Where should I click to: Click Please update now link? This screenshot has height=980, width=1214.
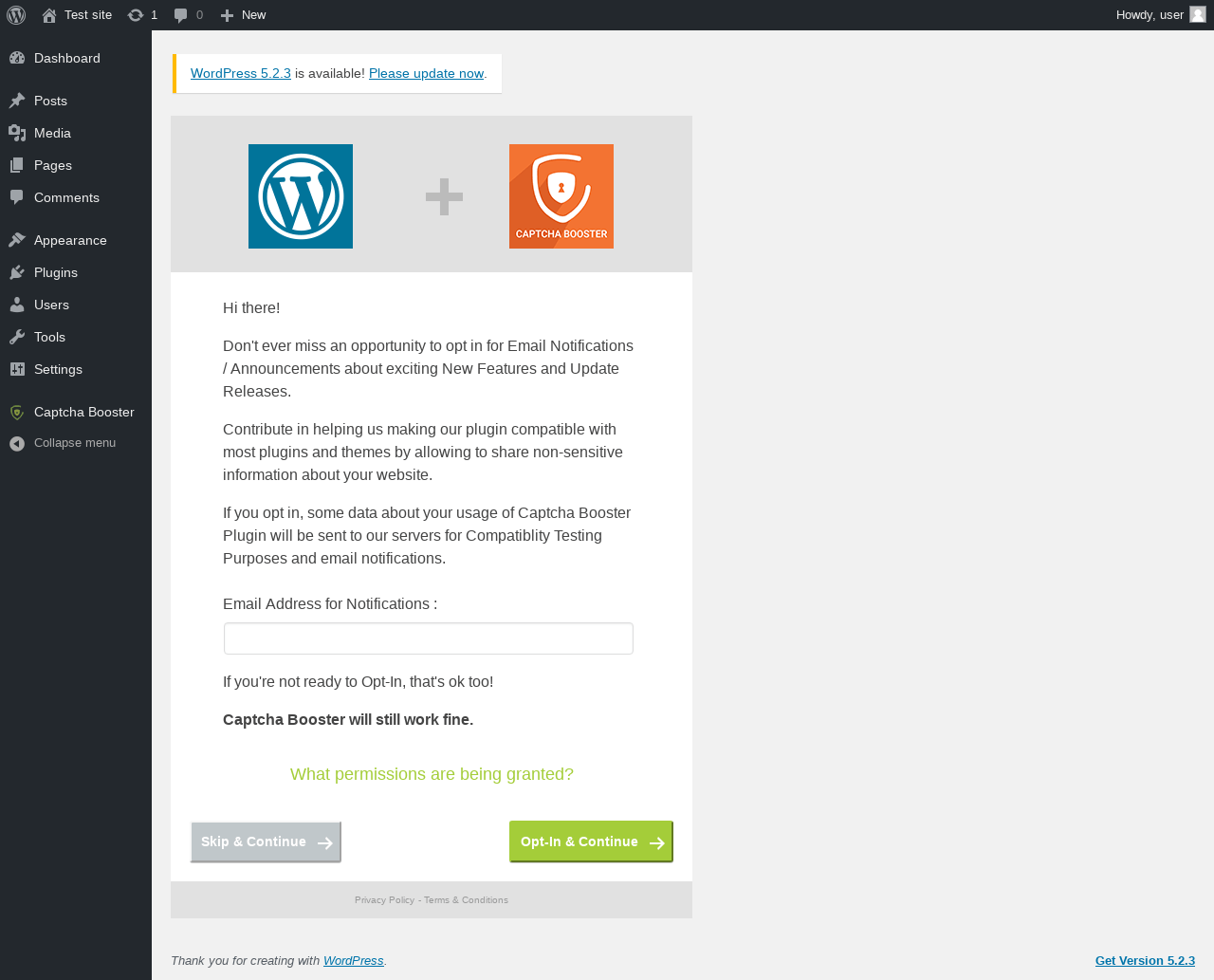tap(426, 73)
